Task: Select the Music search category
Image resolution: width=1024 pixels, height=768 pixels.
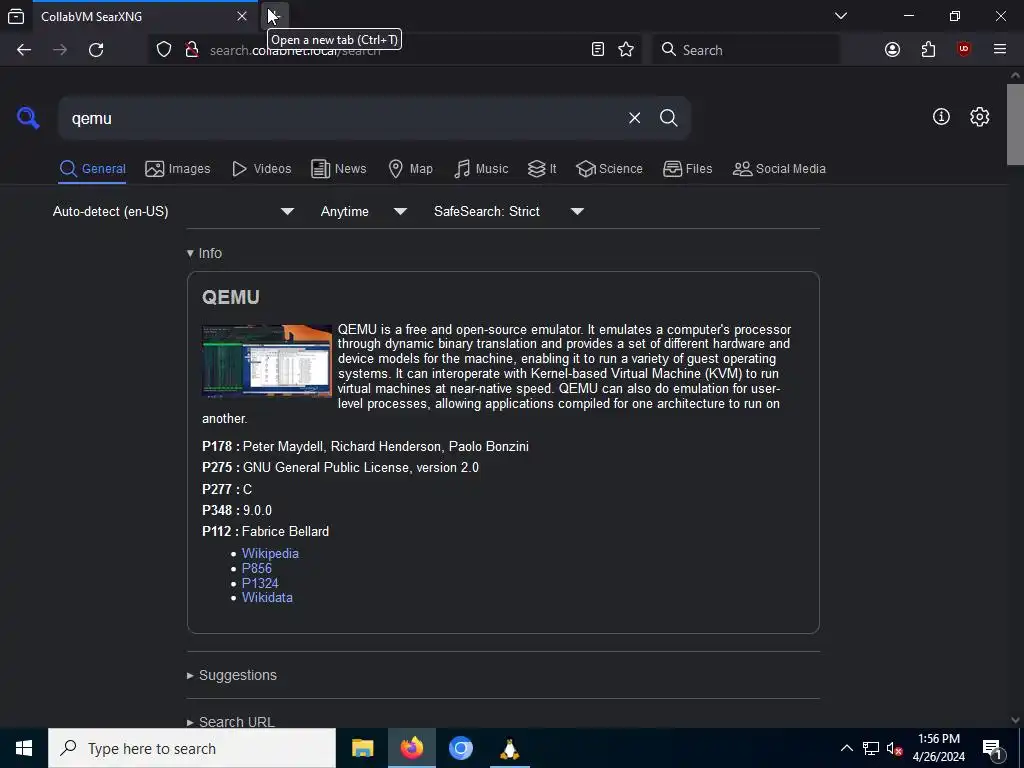Action: pos(481,169)
